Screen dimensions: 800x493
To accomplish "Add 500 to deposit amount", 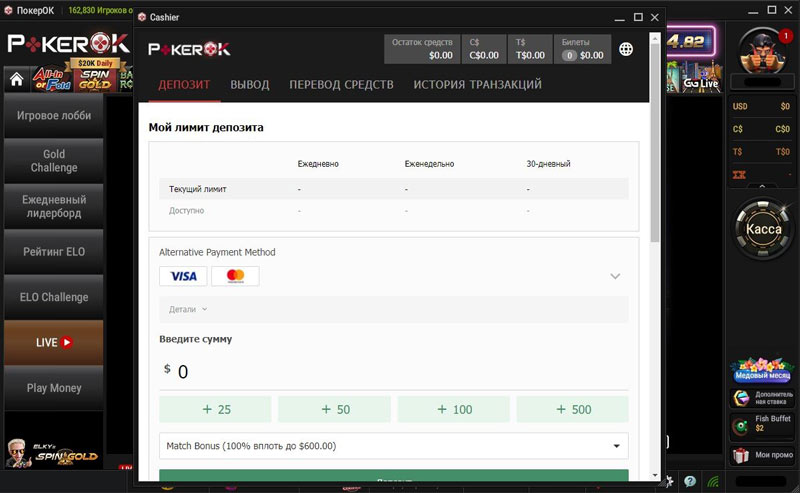I will [572, 409].
